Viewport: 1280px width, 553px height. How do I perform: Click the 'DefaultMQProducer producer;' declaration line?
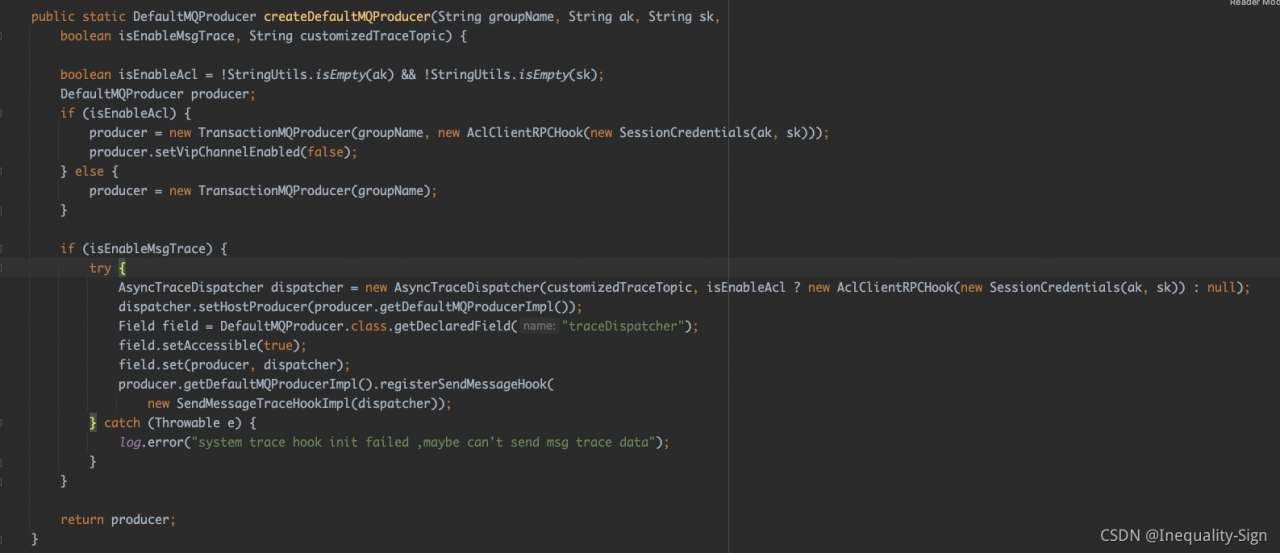(x=158, y=94)
